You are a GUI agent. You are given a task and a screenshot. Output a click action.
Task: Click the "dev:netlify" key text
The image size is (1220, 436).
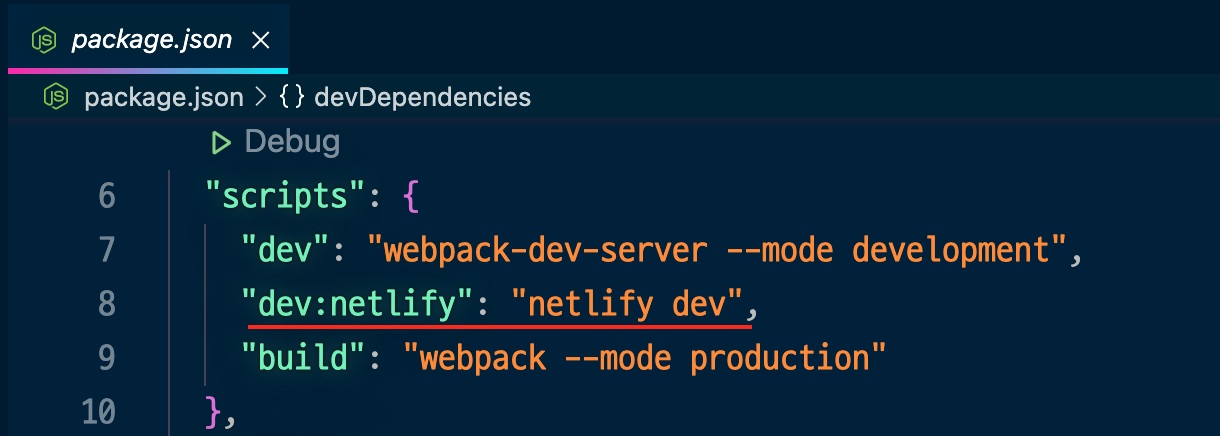(357, 303)
